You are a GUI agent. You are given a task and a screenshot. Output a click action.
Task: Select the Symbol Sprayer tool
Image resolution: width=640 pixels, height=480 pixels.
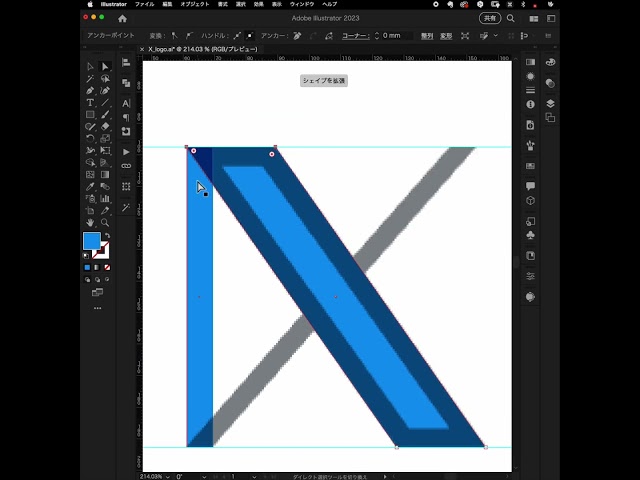click(90, 199)
